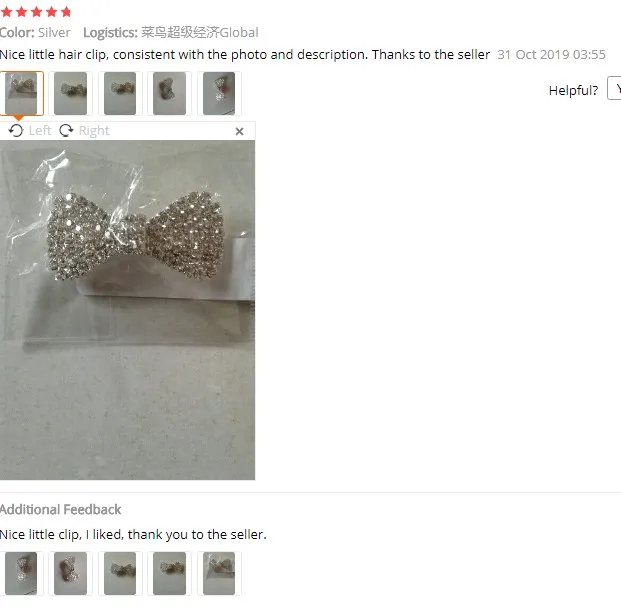Click the Right rotate label

point(94,131)
